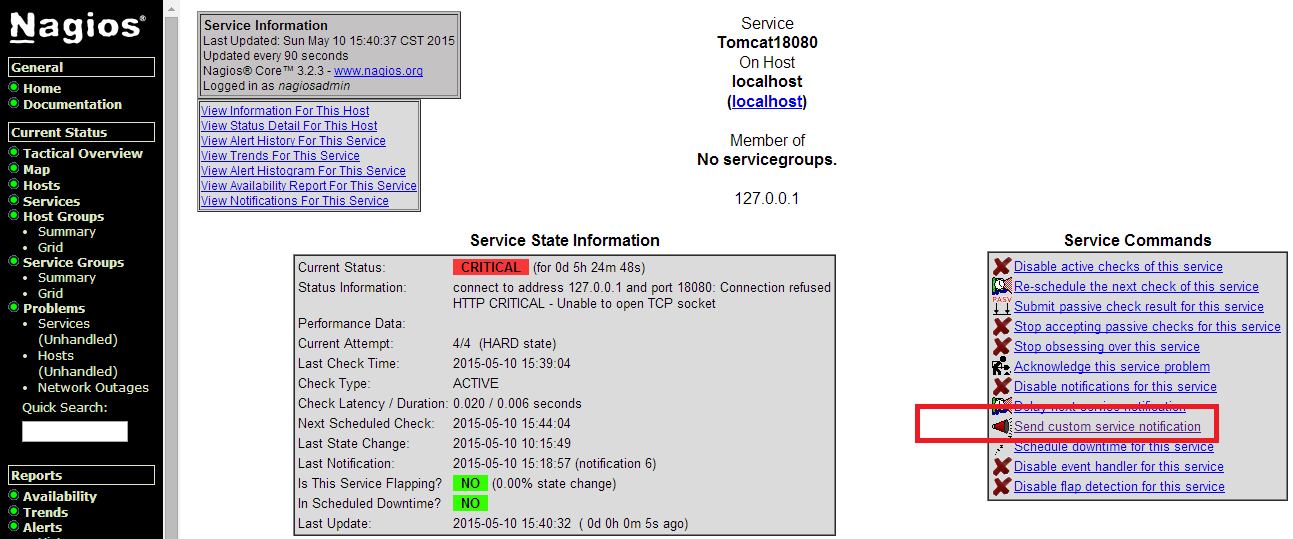
Task: Click the red X icon beside Disable event handler
Action: (x=1001, y=467)
